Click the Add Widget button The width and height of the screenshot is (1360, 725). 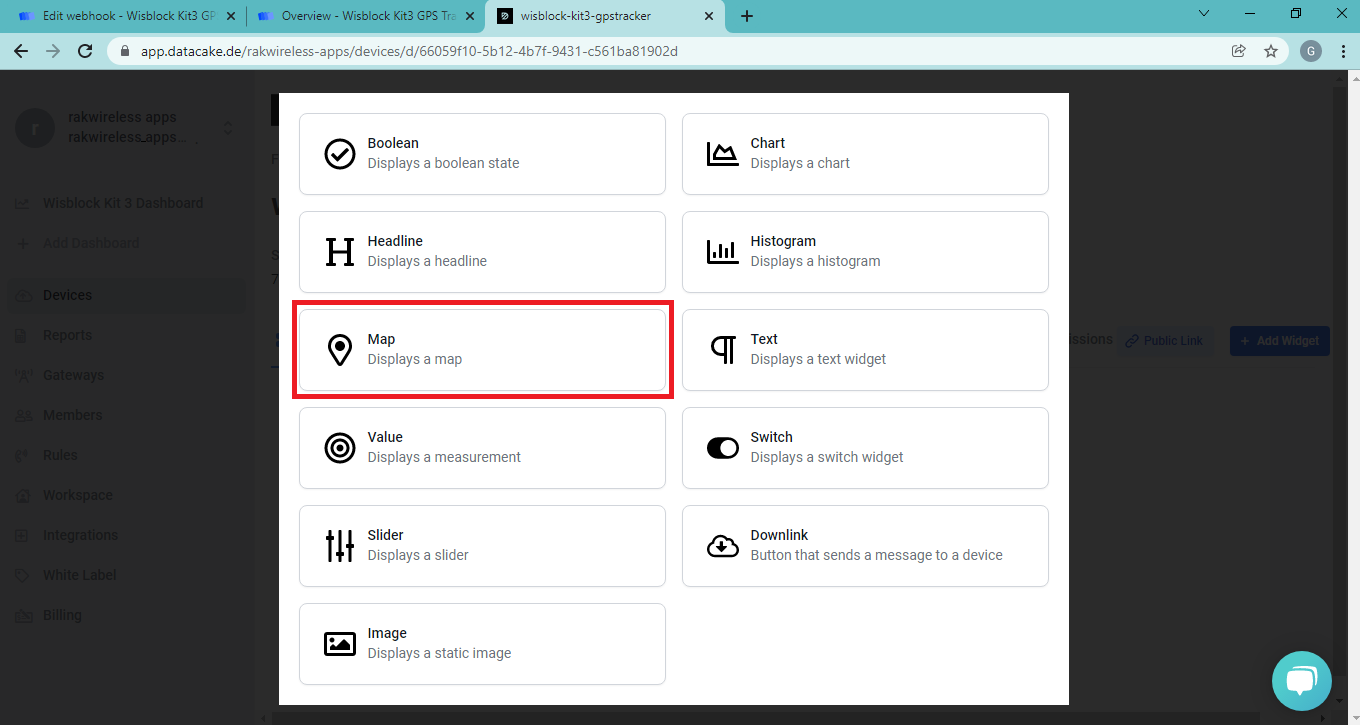click(x=1279, y=341)
